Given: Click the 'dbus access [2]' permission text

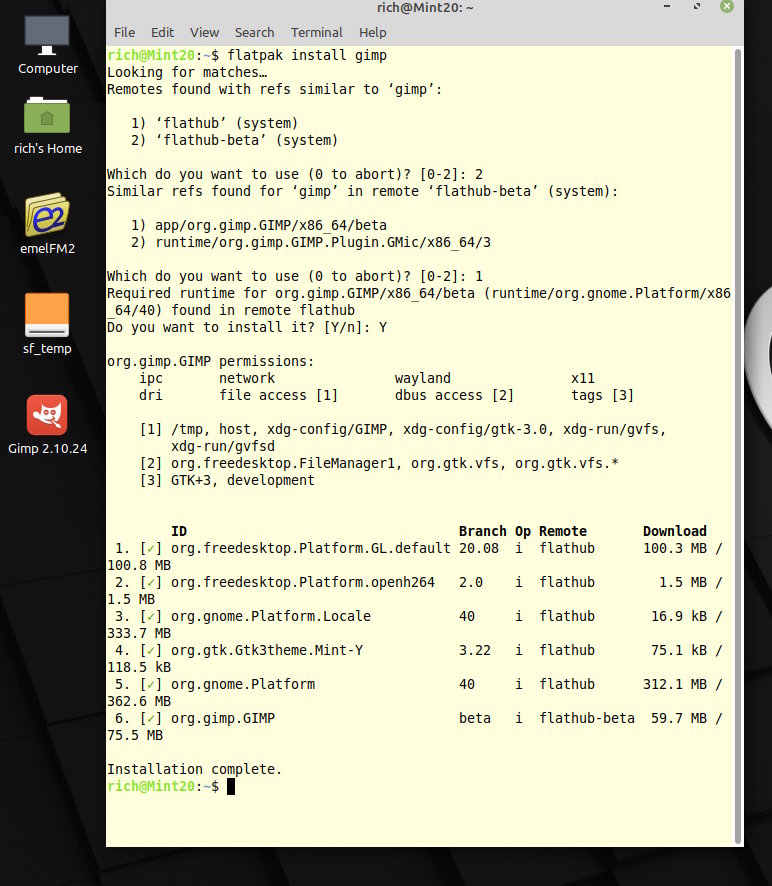Looking at the screenshot, I should (454, 396).
